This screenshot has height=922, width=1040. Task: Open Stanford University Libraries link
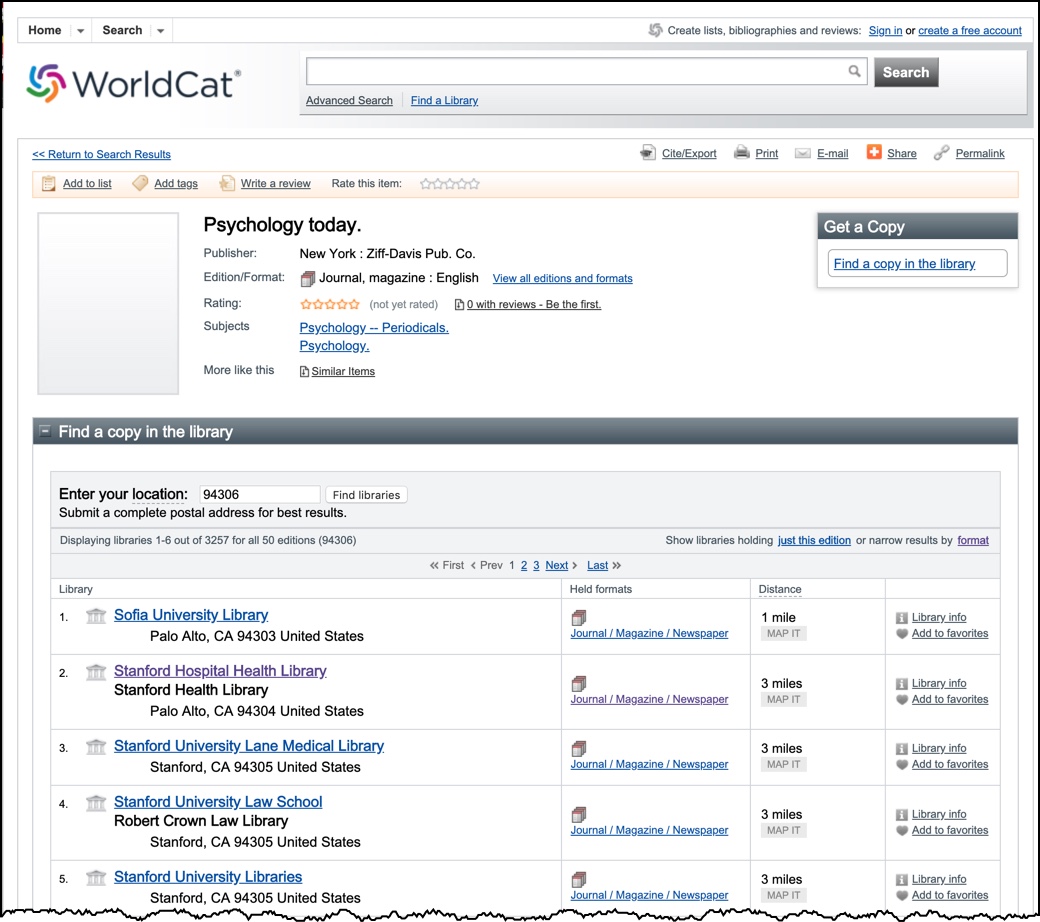(x=208, y=876)
